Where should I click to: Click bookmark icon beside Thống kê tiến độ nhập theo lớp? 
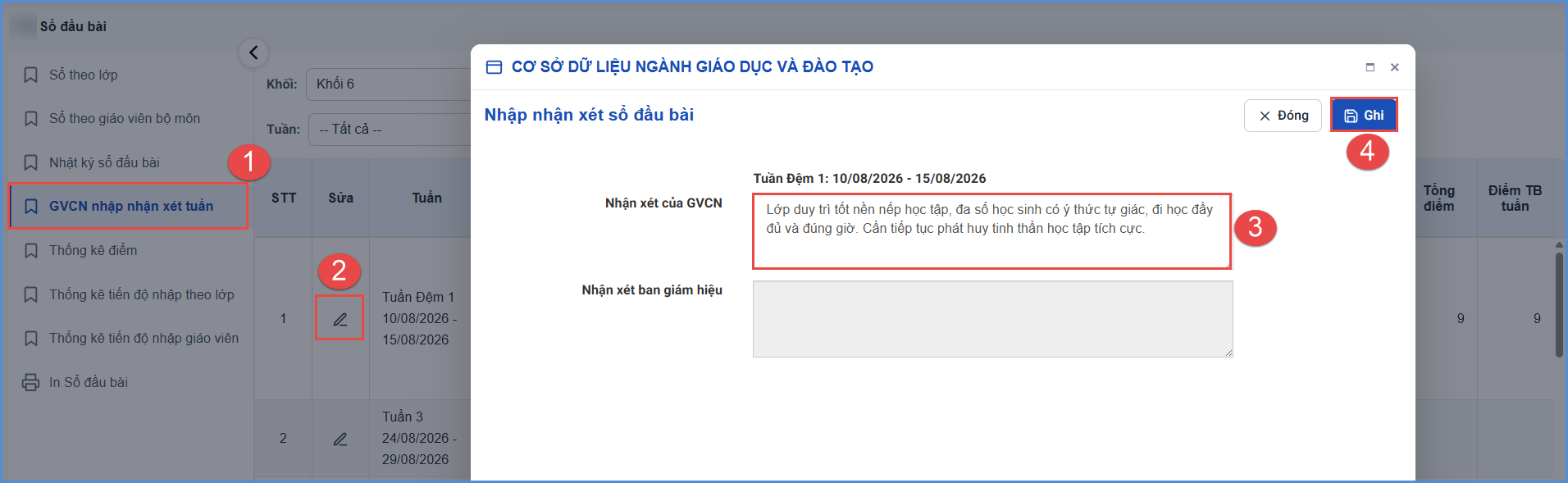(x=31, y=294)
